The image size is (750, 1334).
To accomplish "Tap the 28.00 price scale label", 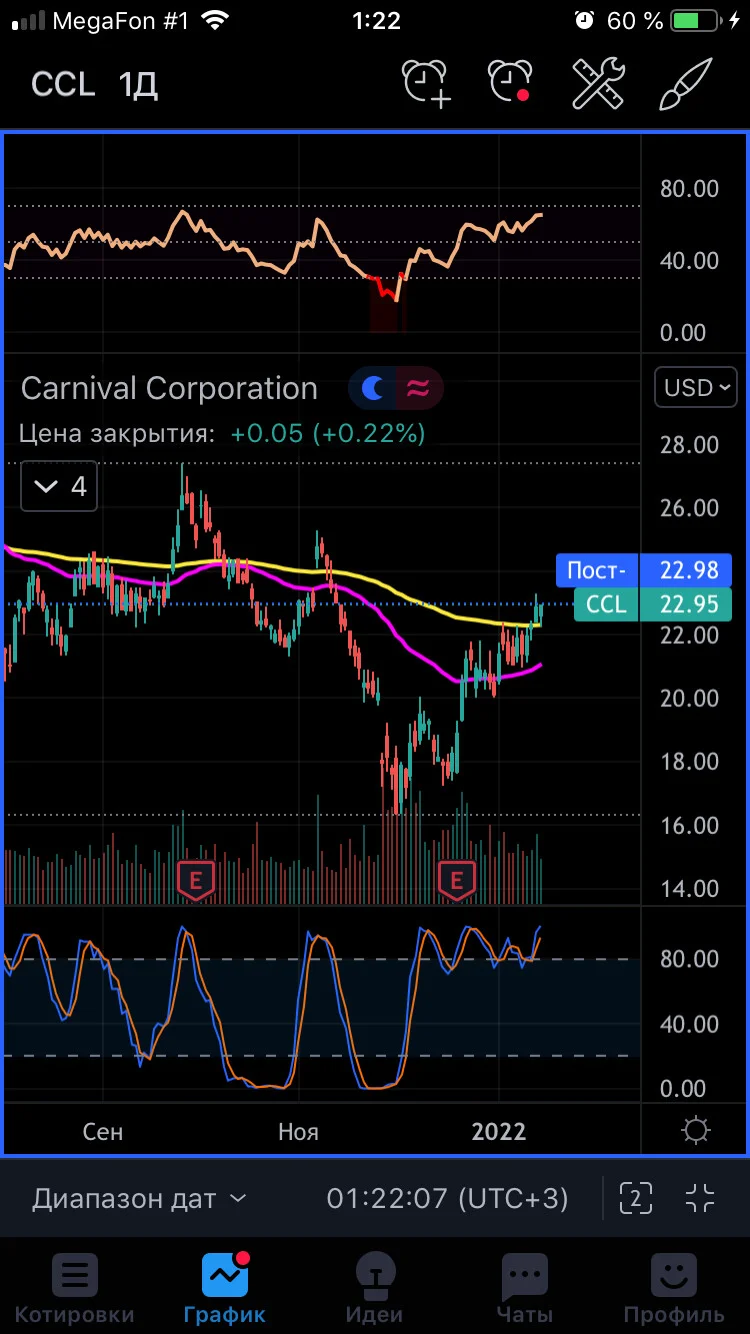I will click(689, 444).
